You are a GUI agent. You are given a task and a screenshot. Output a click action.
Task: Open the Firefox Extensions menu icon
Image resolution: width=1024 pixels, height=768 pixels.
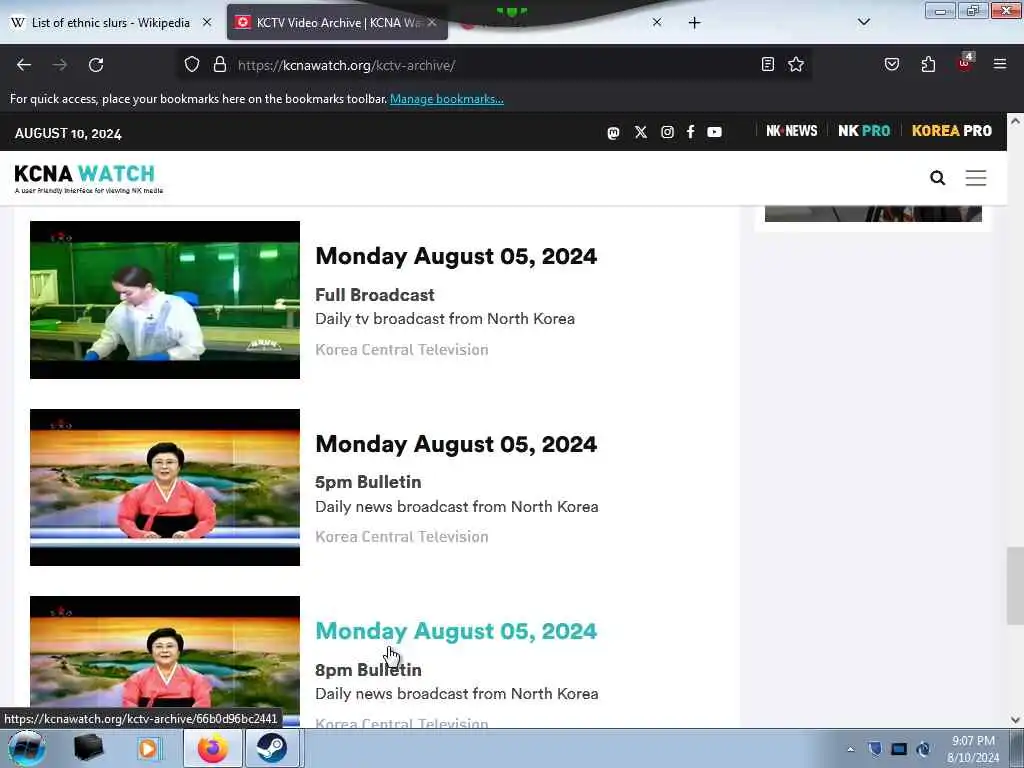point(928,64)
